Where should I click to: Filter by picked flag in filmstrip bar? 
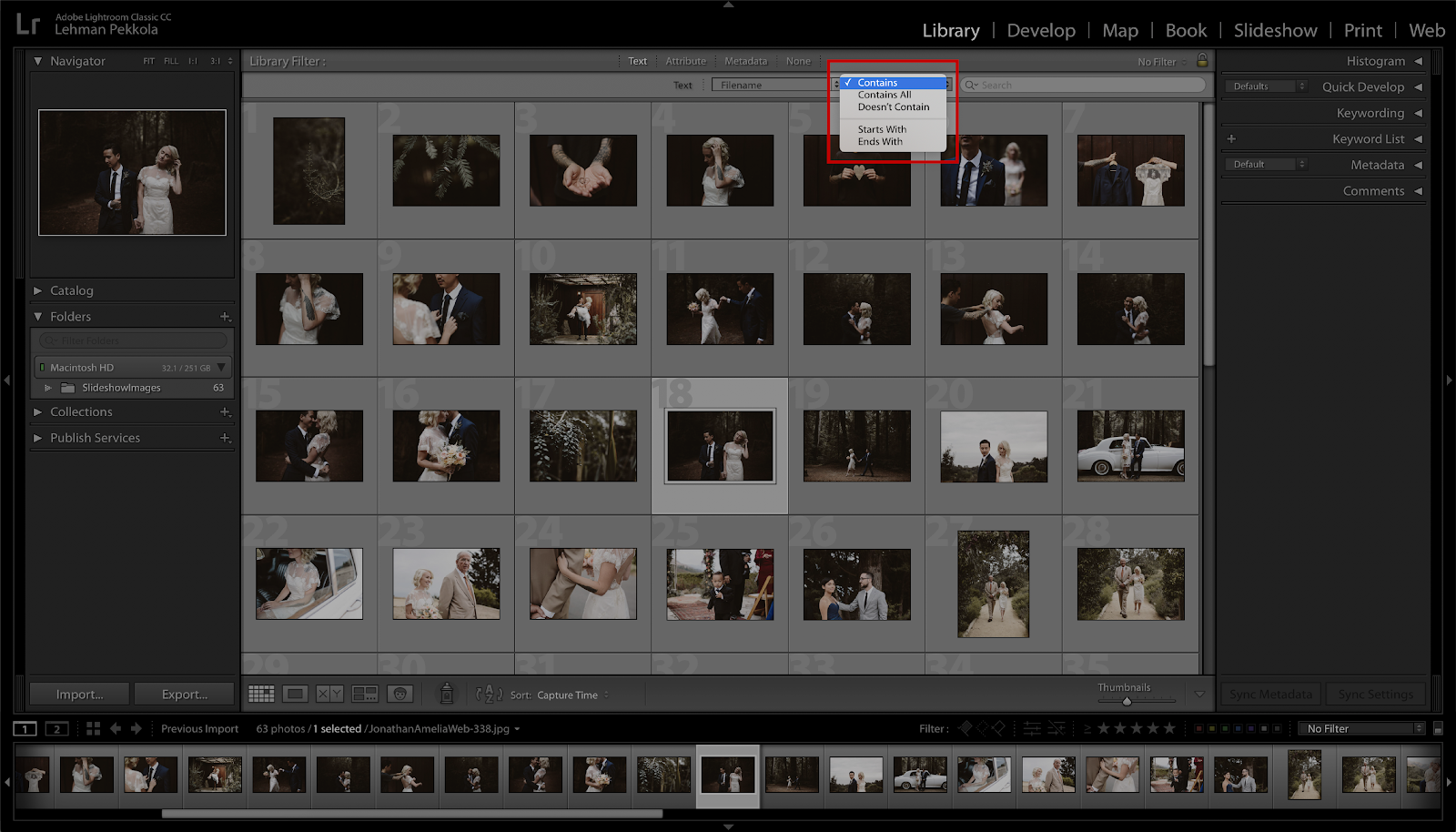pyautogui.click(x=966, y=728)
